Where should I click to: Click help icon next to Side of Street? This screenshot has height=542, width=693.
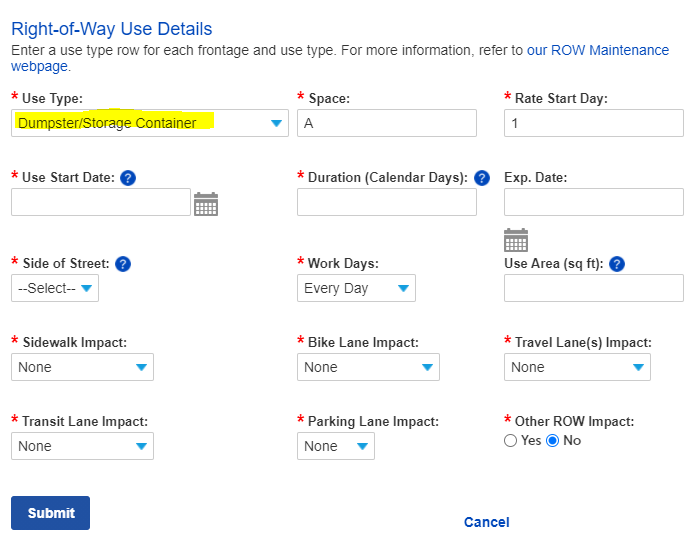point(123,264)
